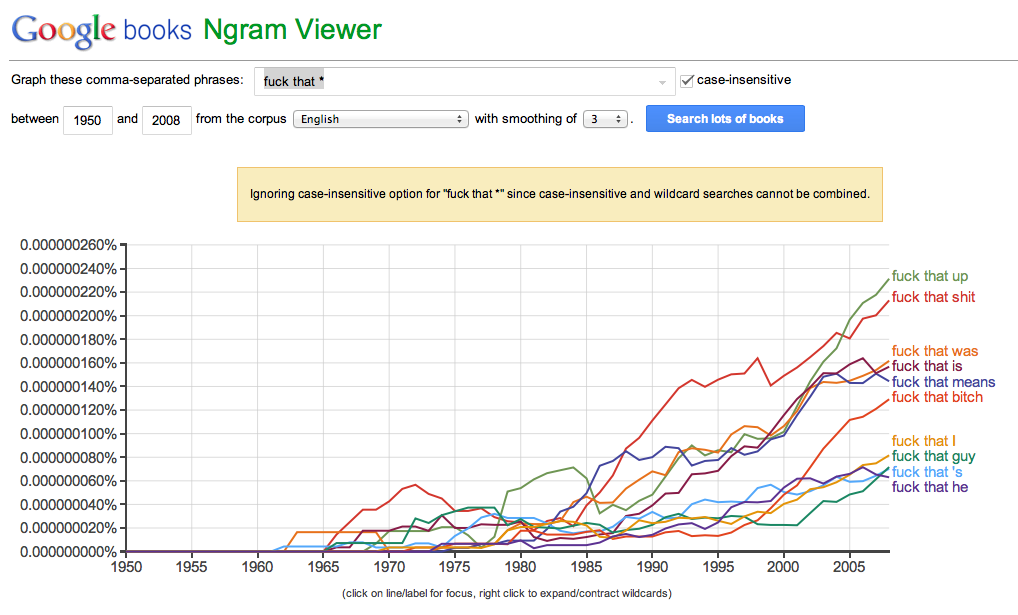Select the violet 'he' series label

tap(929, 487)
